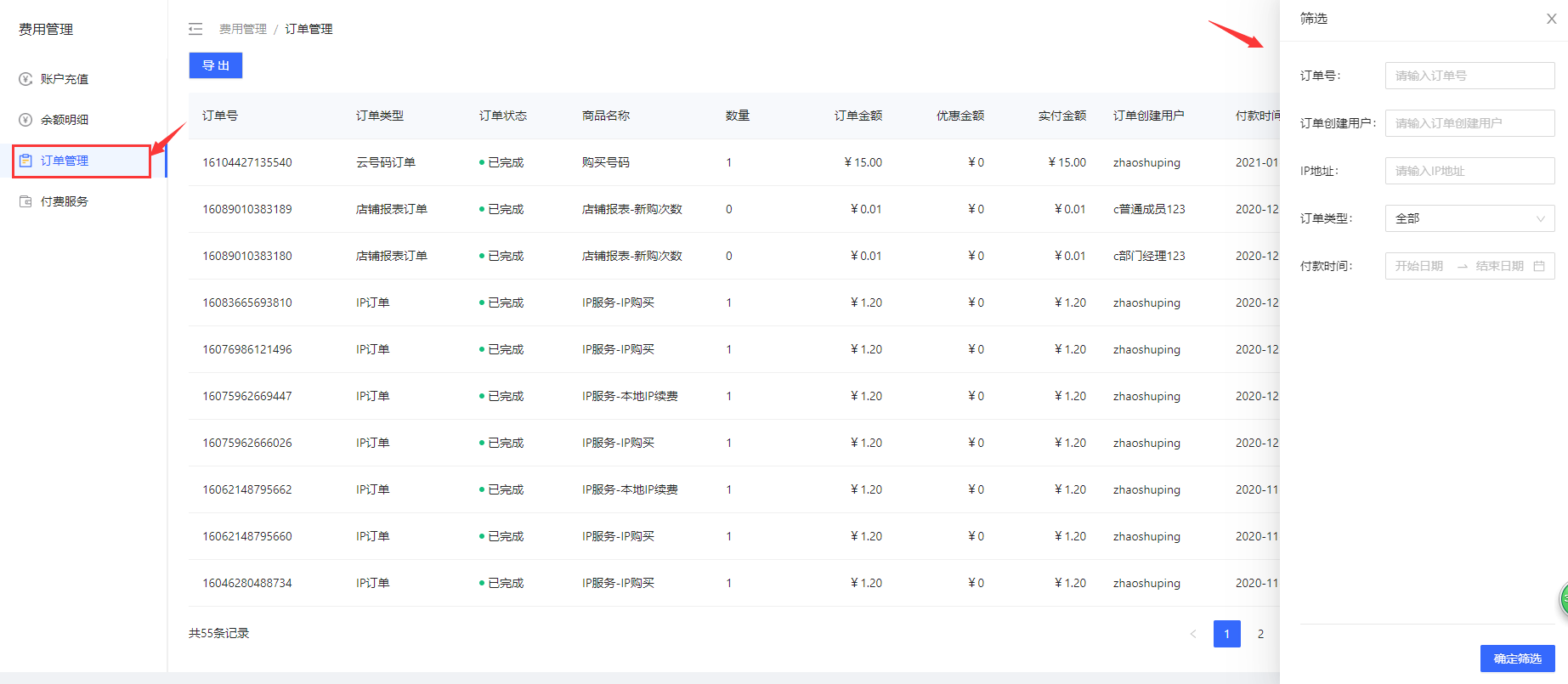Click 共55条记录 record count text
This screenshot has height=684, width=1568.
(x=219, y=633)
